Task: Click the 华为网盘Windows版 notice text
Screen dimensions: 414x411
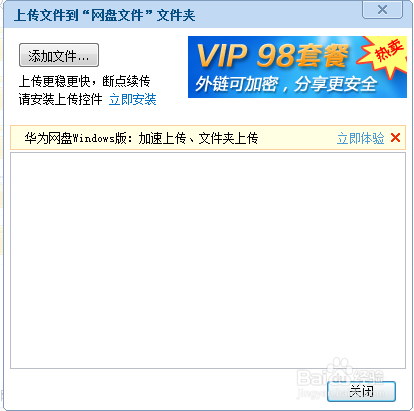Action: tap(75, 138)
